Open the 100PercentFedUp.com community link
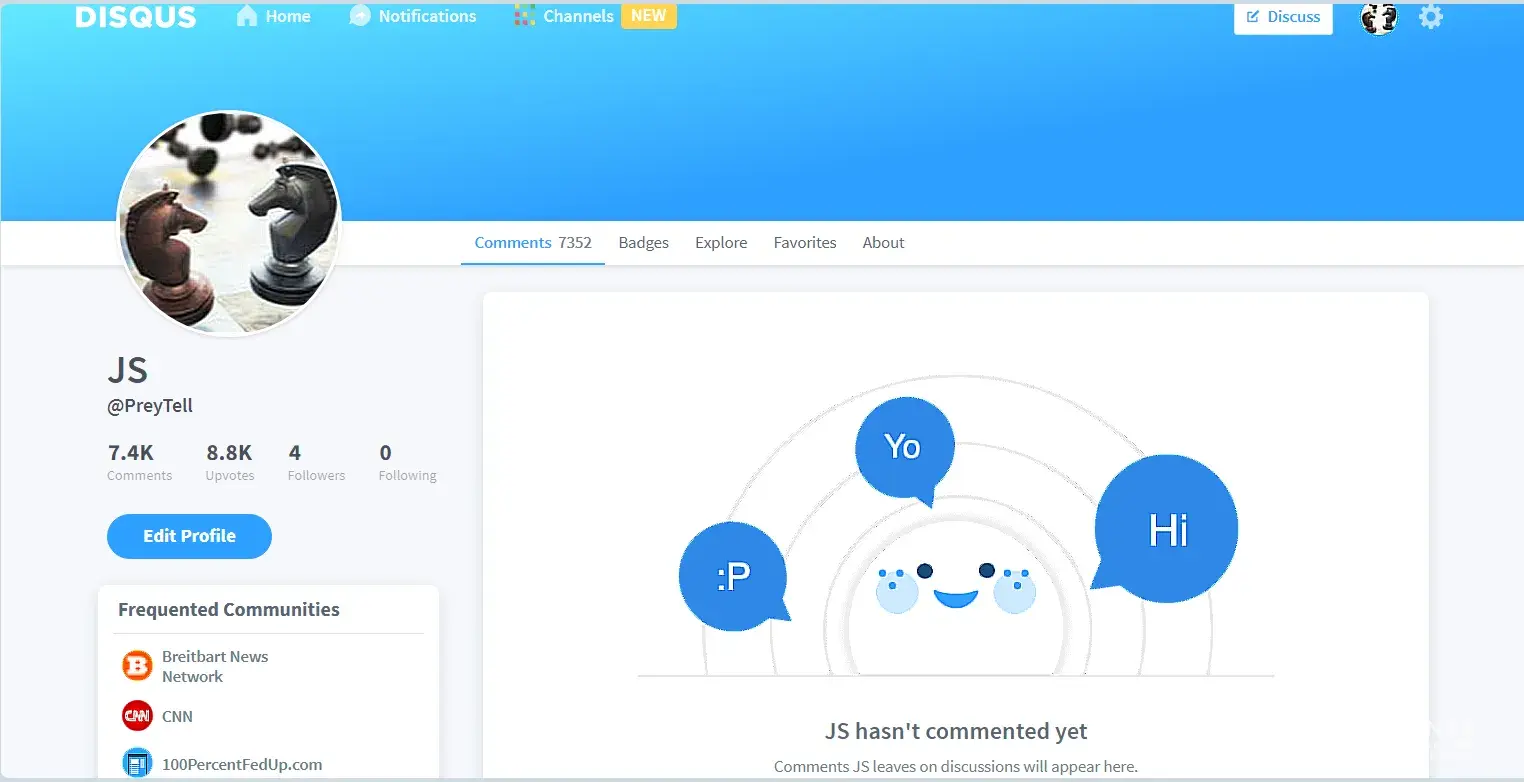The image size is (1524, 782). [242, 764]
